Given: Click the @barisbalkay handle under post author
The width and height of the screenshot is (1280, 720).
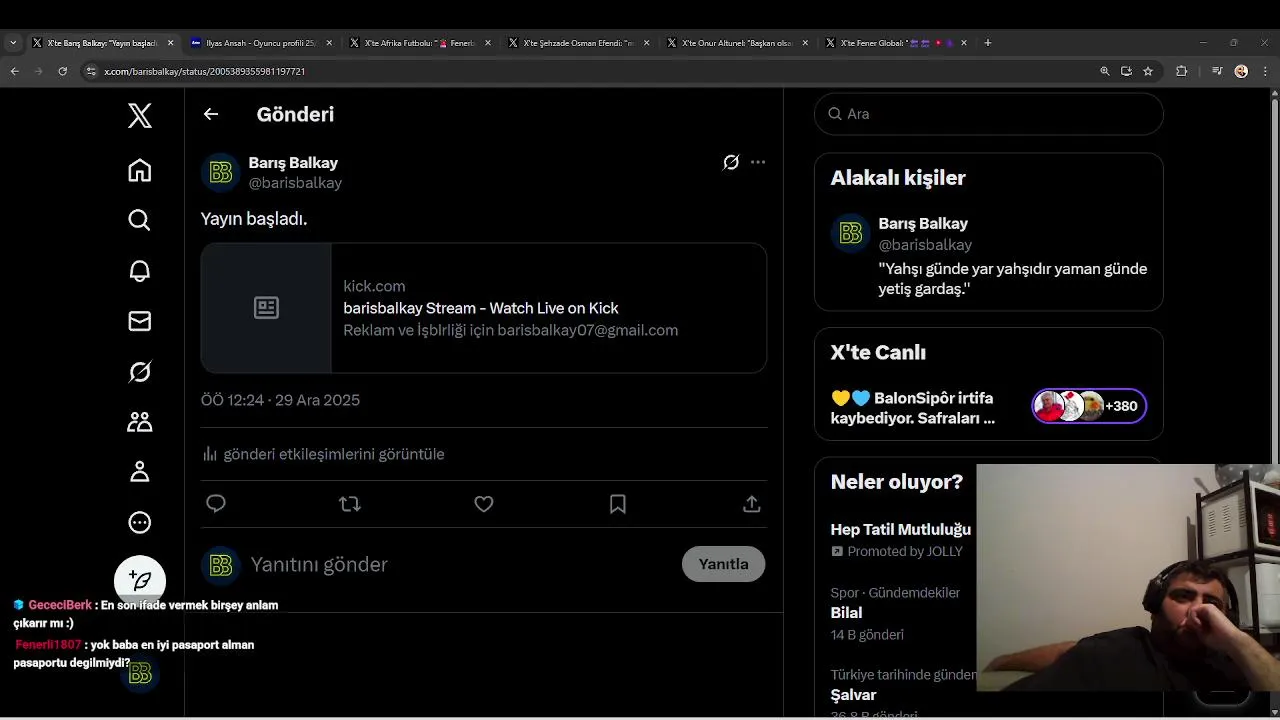Looking at the screenshot, I should [x=295, y=183].
